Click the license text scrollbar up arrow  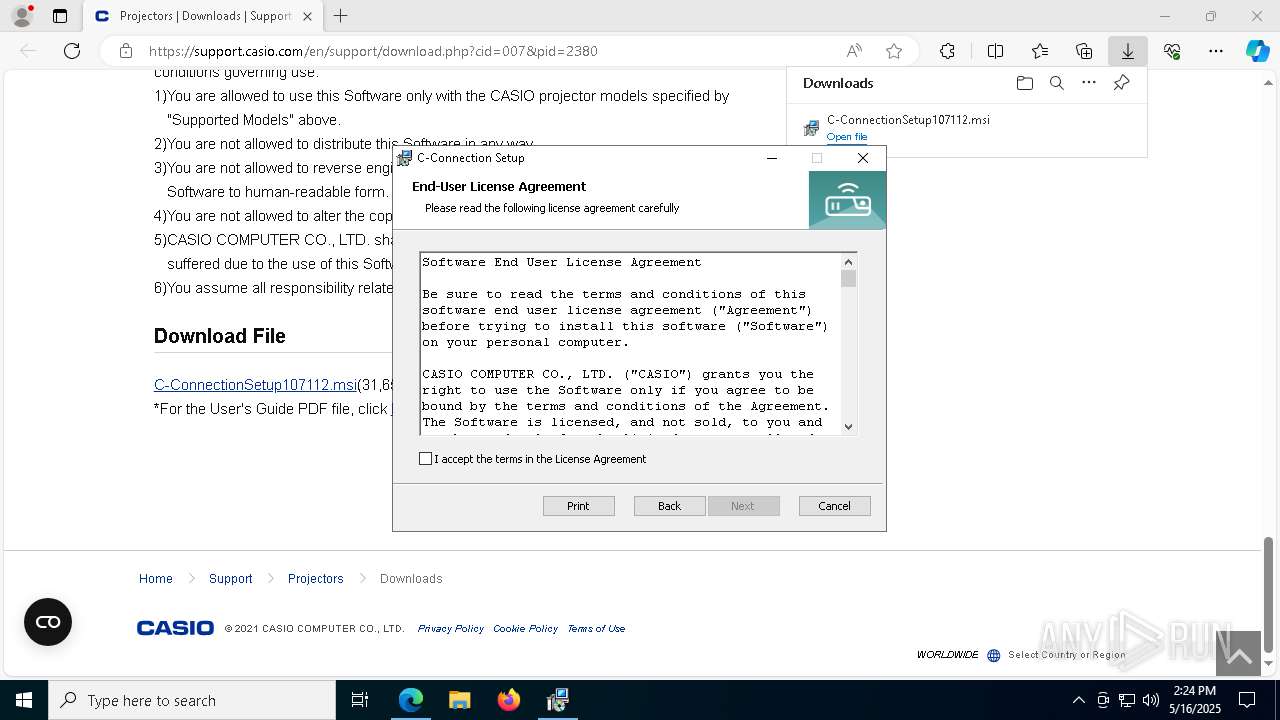848,262
